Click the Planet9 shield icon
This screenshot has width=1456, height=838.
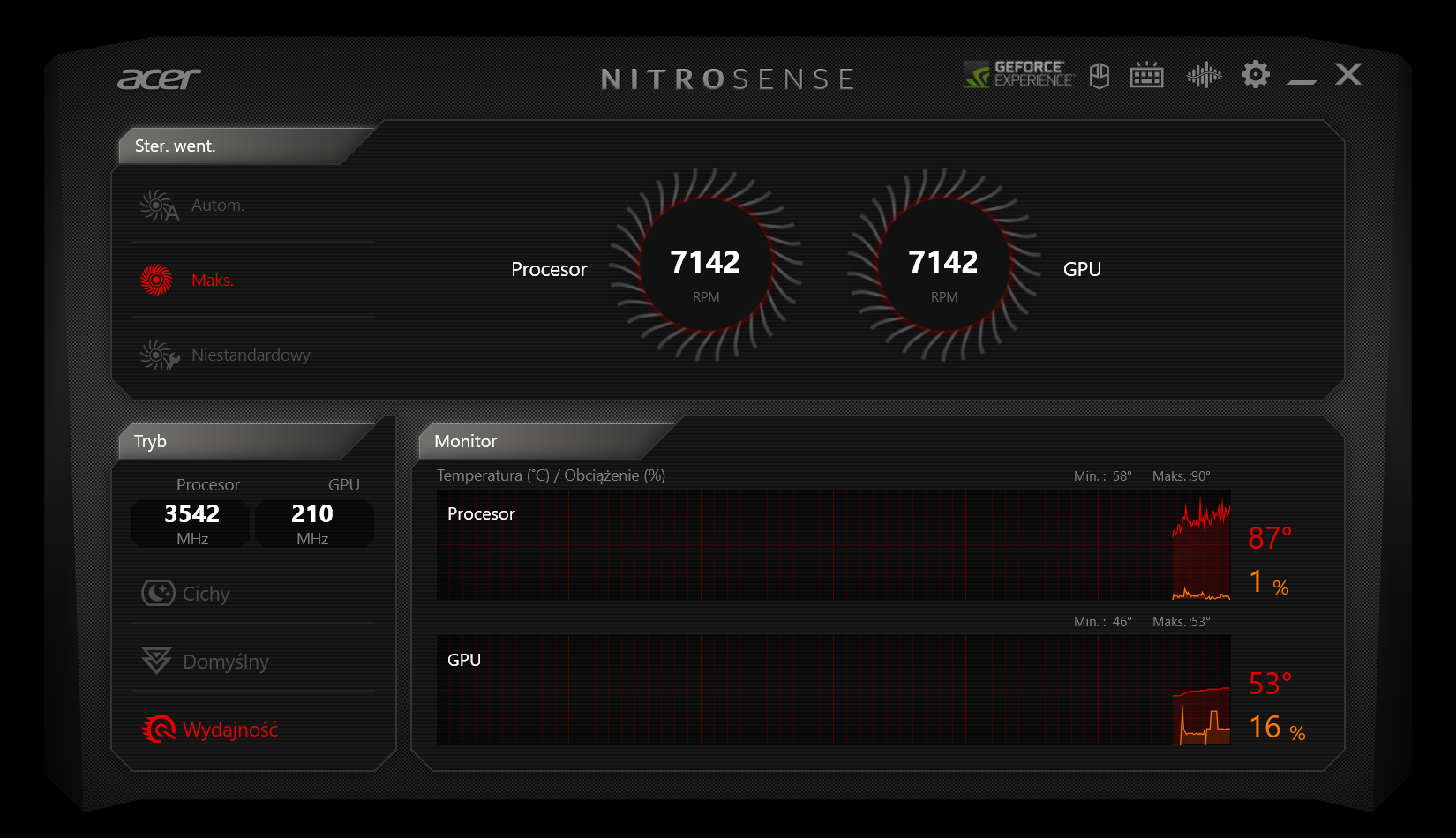point(1100,76)
